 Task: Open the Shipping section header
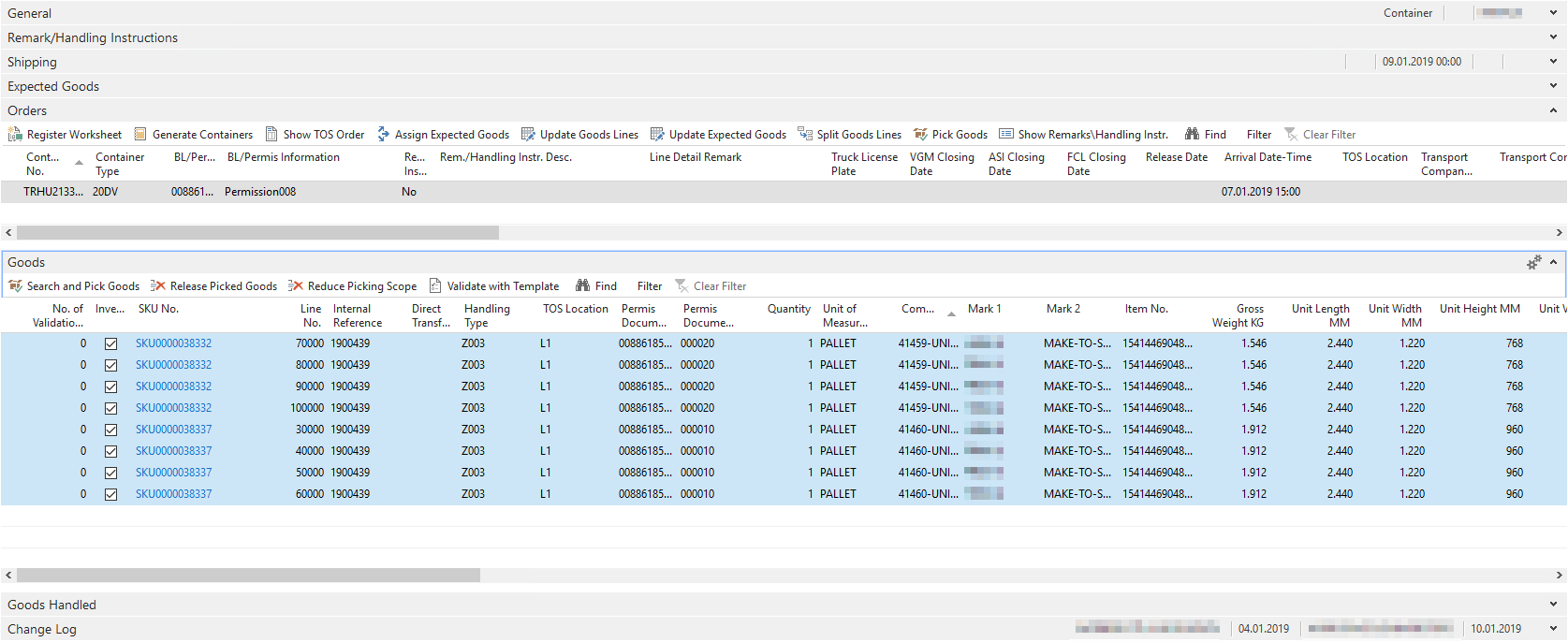(784, 62)
